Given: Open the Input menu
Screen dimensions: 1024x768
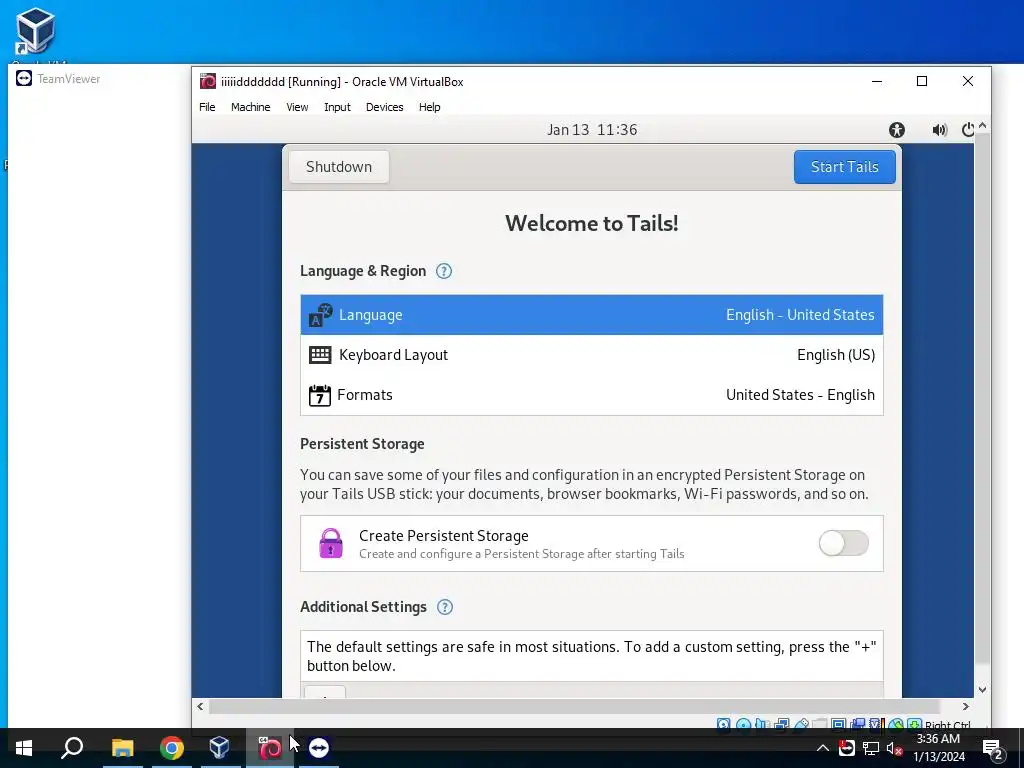Looking at the screenshot, I should tap(337, 107).
